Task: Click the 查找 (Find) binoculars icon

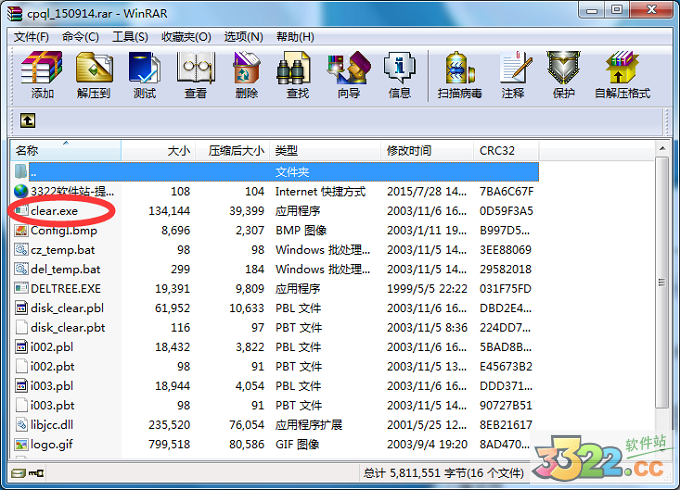Action: 294,67
